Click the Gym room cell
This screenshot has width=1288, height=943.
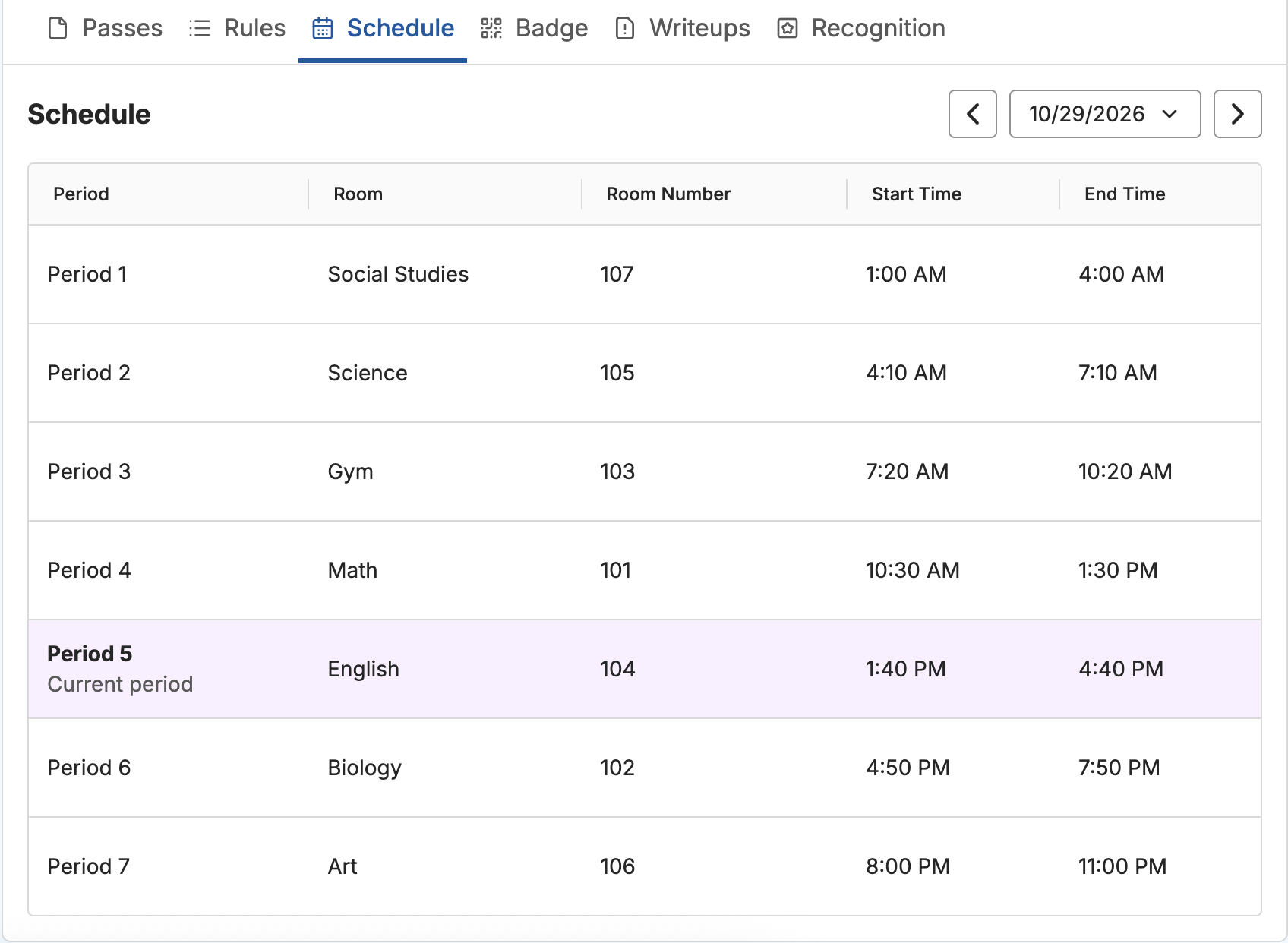(350, 471)
